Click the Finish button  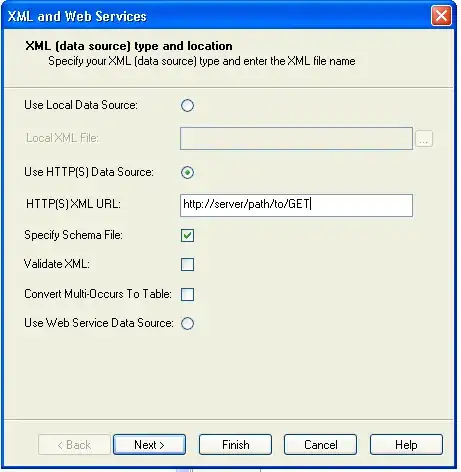point(235,445)
